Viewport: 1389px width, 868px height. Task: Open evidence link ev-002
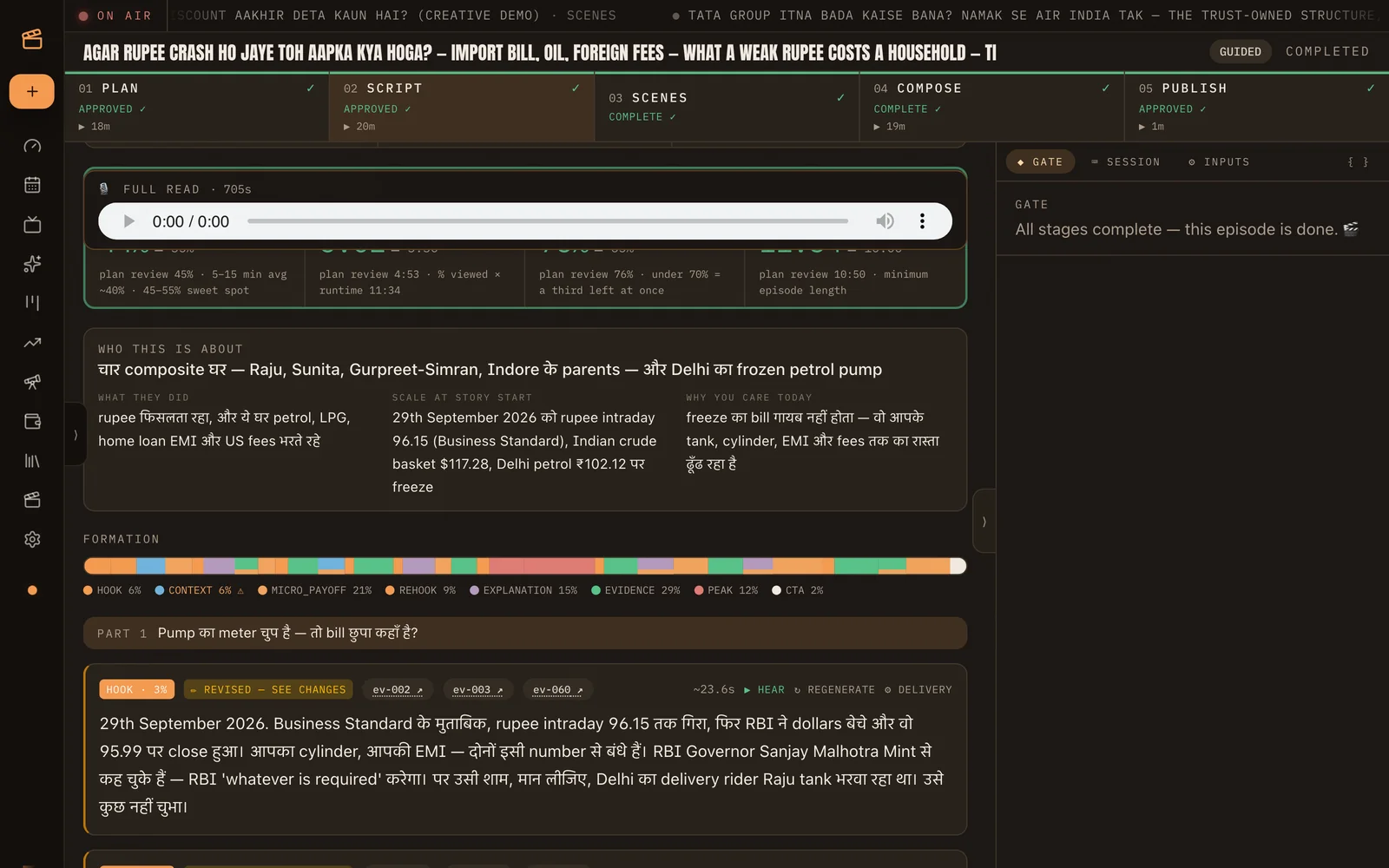[x=398, y=690]
